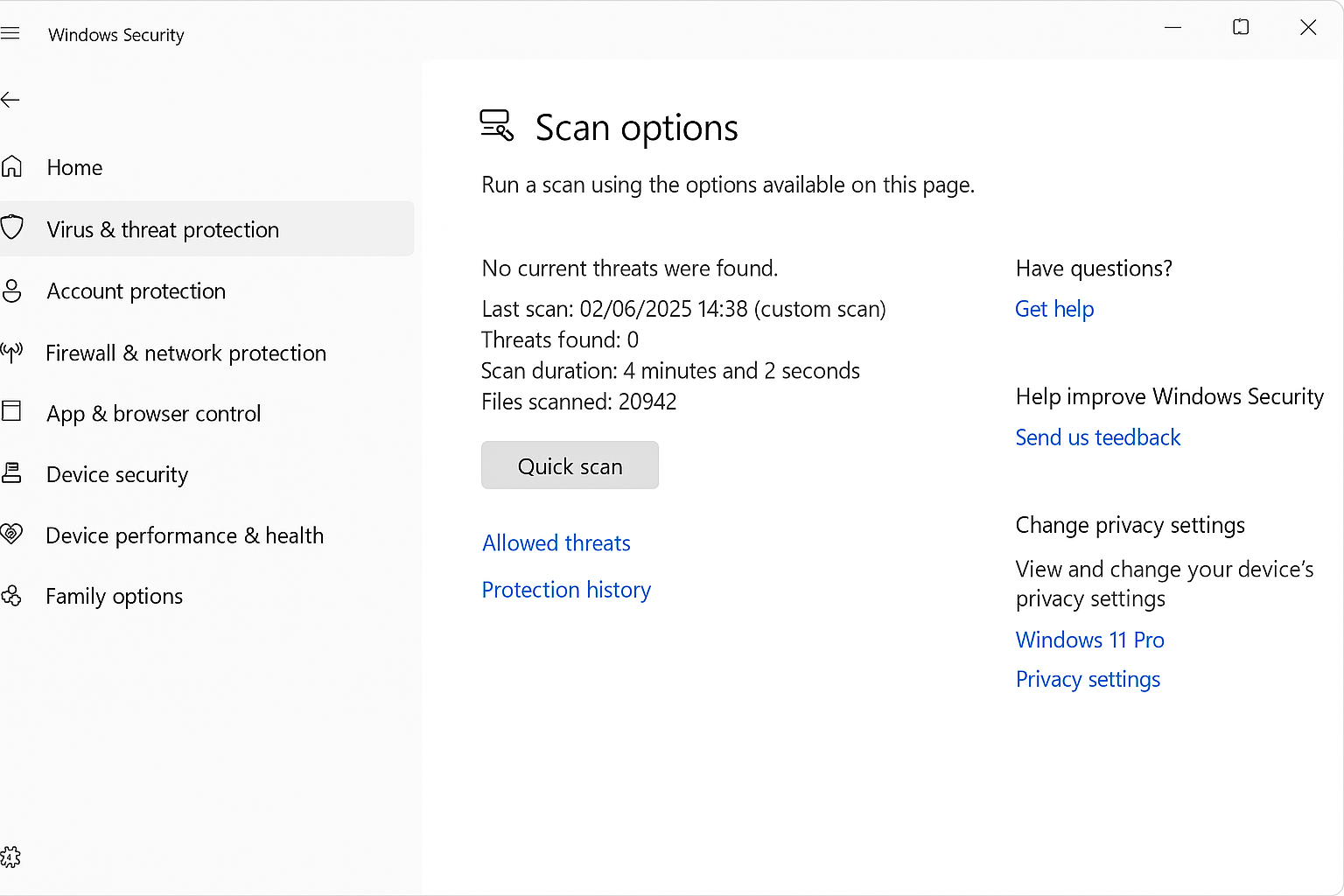Image resolution: width=1344 pixels, height=896 pixels.
Task: Click the Get help link
Action: click(x=1054, y=309)
